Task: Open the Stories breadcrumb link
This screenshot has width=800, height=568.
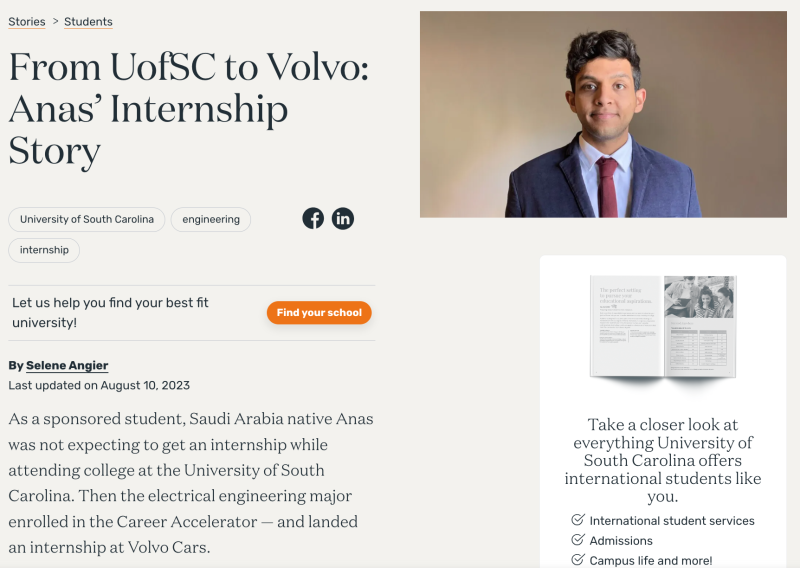Action: coord(27,22)
